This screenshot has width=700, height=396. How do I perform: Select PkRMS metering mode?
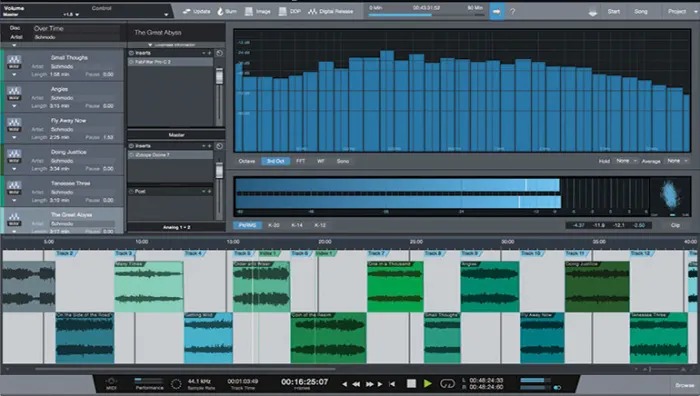(x=247, y=225)
